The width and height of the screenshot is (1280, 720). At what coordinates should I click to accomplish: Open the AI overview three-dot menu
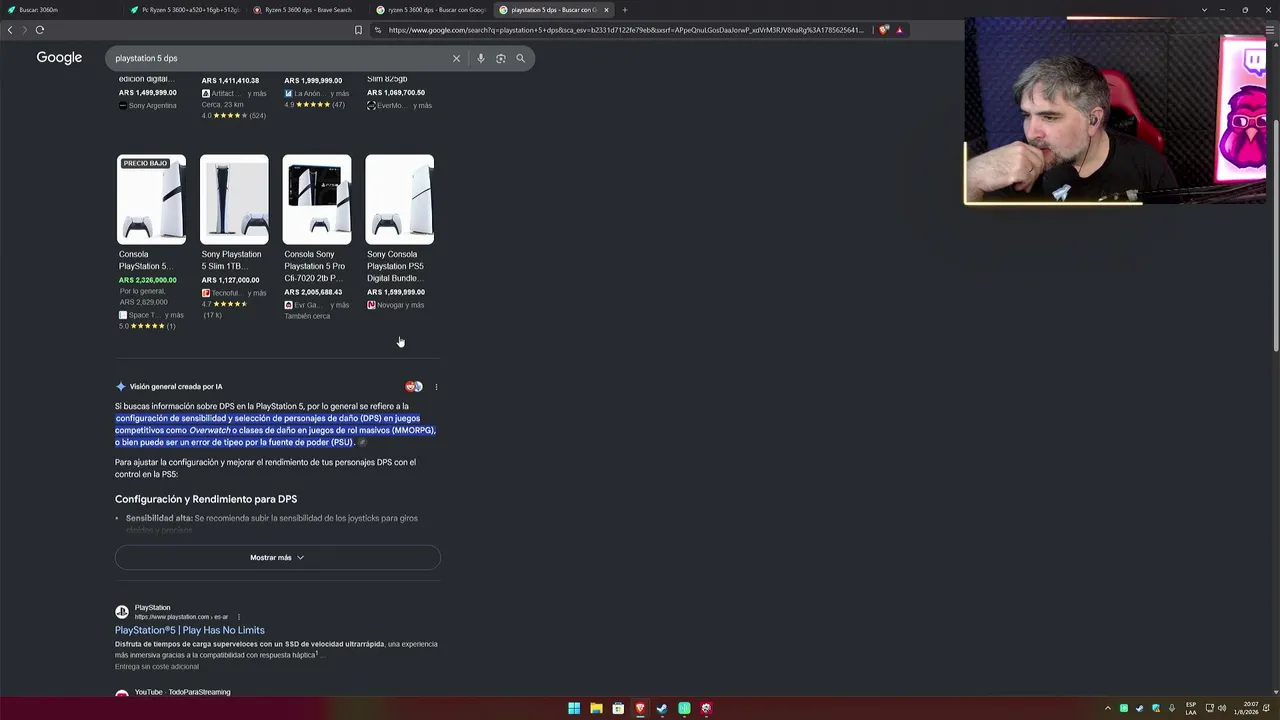tap(436, 387)
